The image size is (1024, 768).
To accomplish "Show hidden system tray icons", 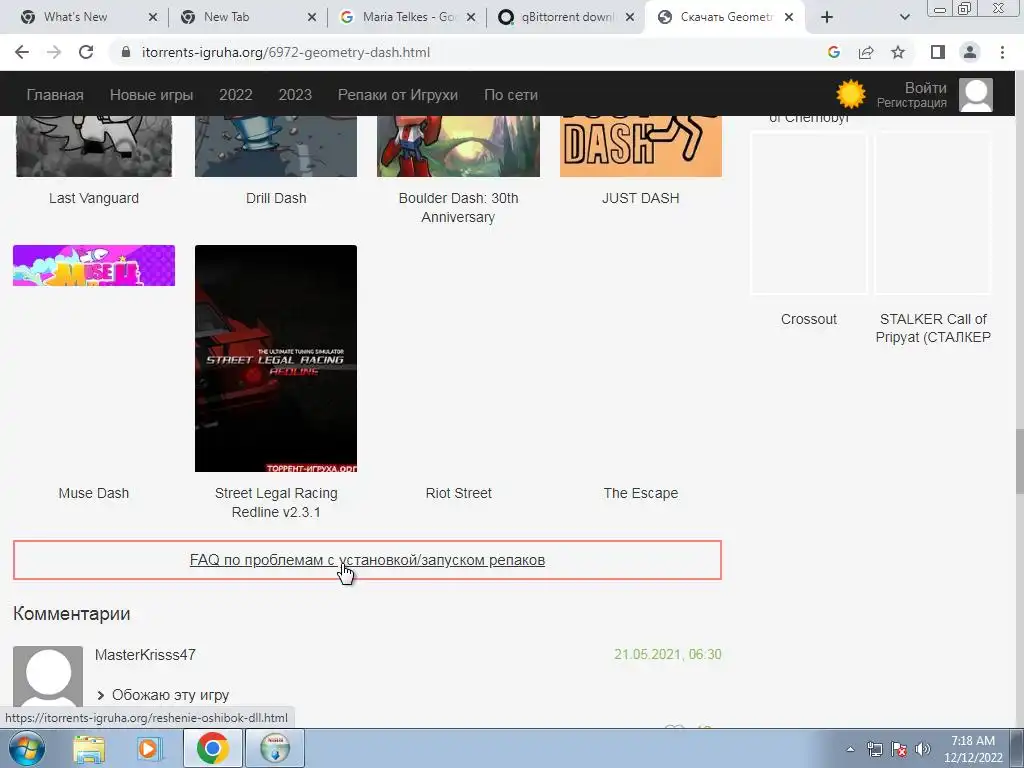I will [x=850, y=749].
